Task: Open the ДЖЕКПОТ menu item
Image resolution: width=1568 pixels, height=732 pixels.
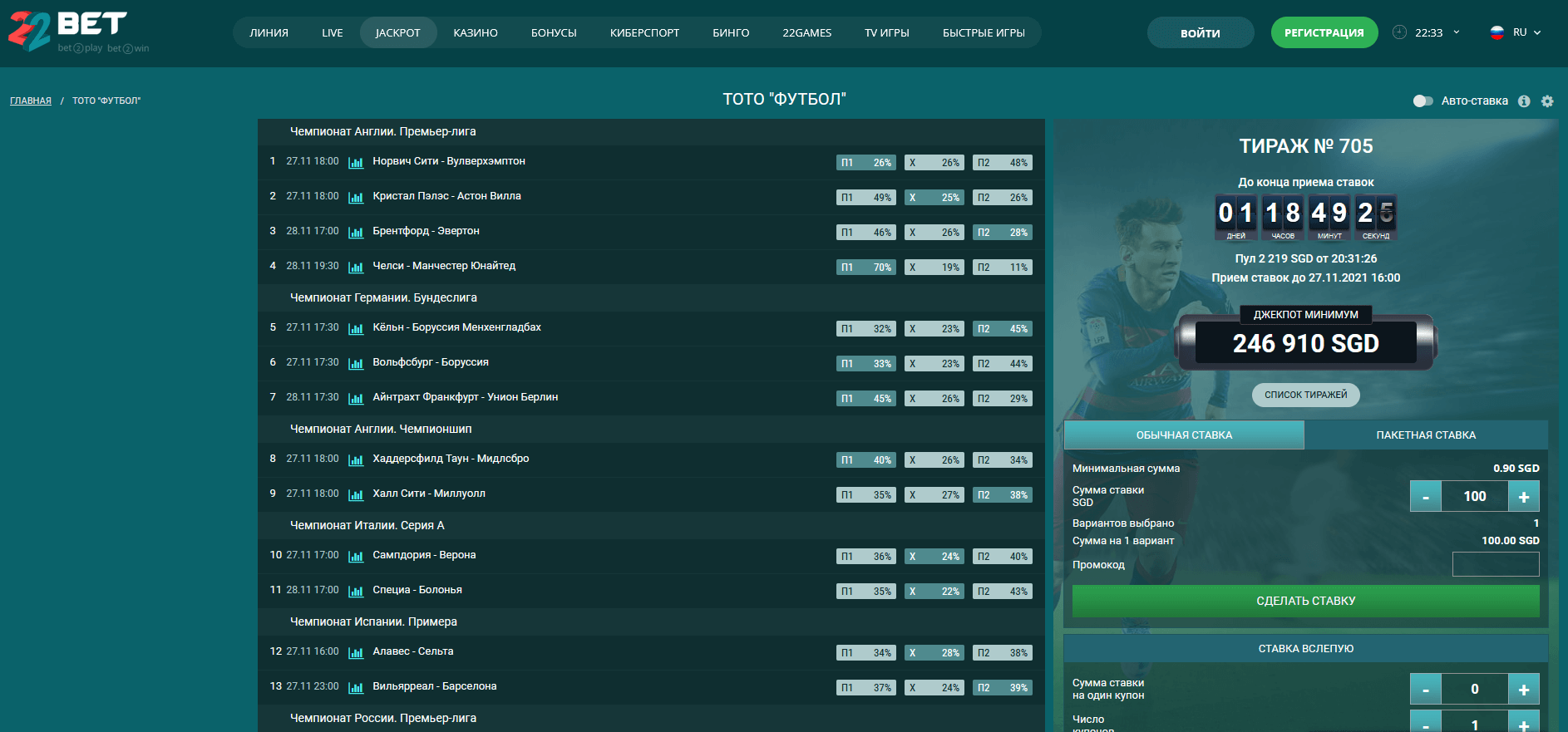Action: click(397, 33)
